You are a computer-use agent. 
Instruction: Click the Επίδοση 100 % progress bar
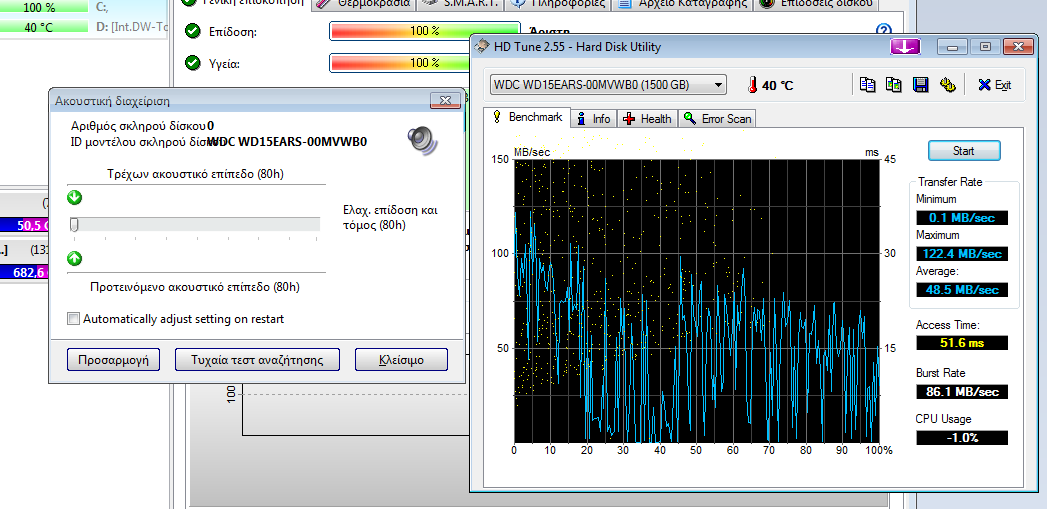coord(425,31)
